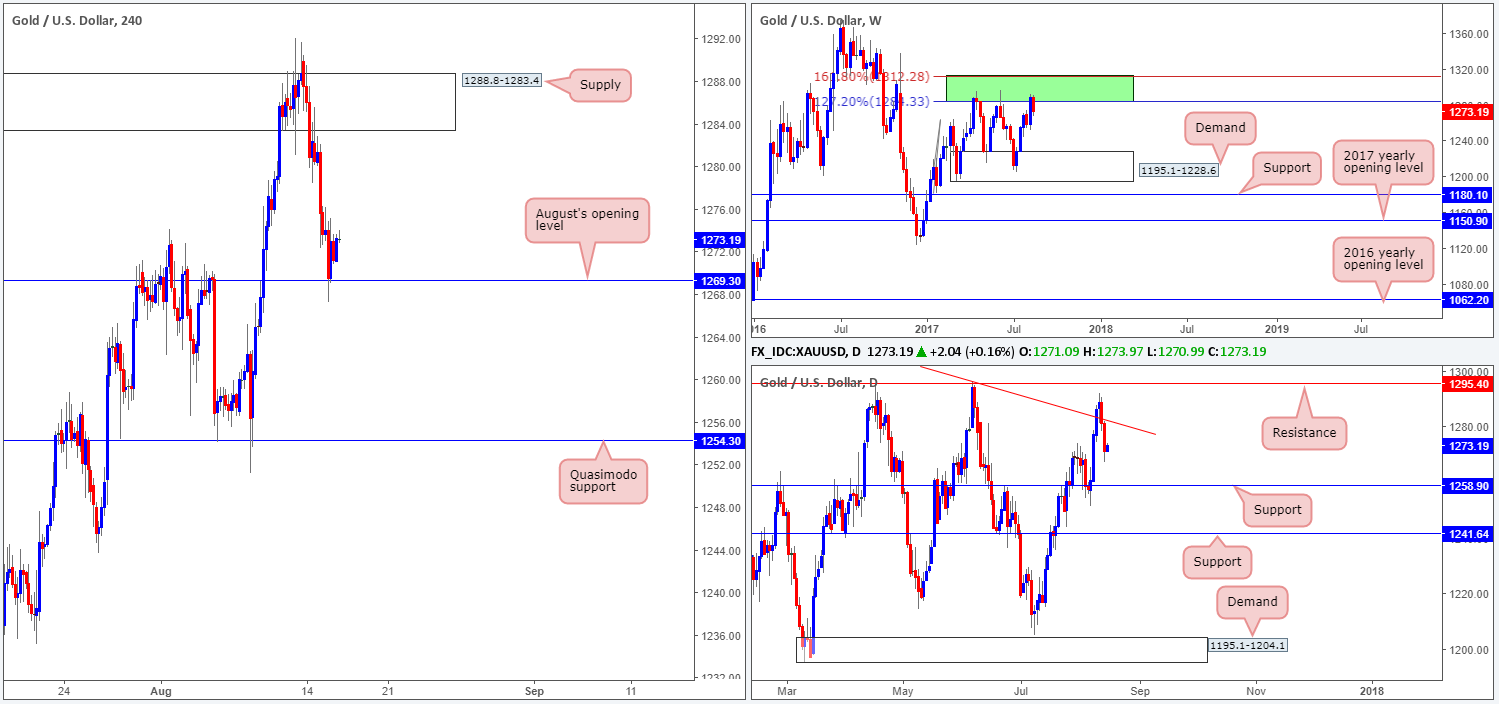Screen dimensions: 1499x704
Task: Click the August's opening level callout
Action: pyautogui.click(x=587, y=221)
